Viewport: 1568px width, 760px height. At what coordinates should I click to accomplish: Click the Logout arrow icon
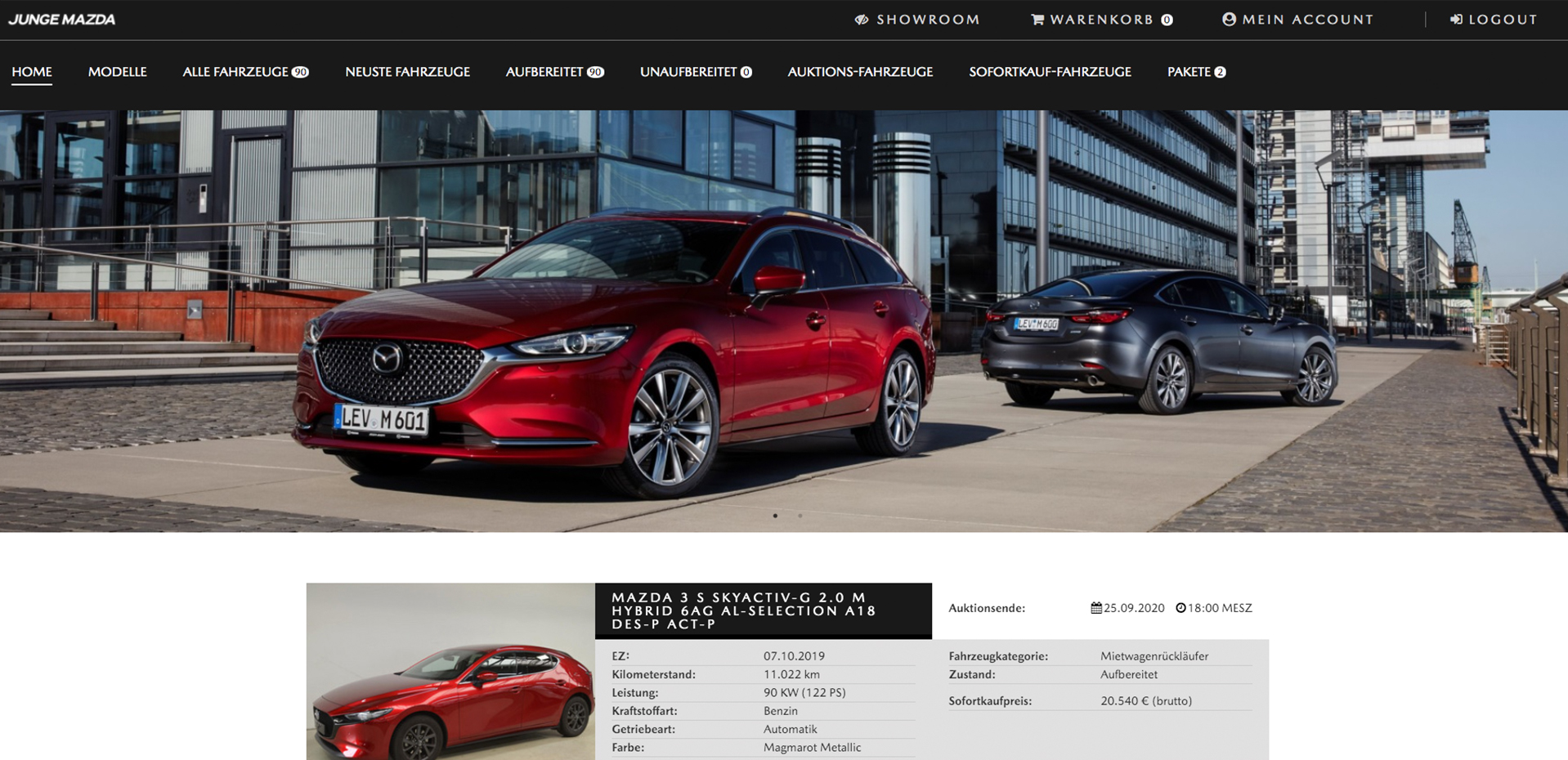pyautogui.click(x=1456, y=20)
